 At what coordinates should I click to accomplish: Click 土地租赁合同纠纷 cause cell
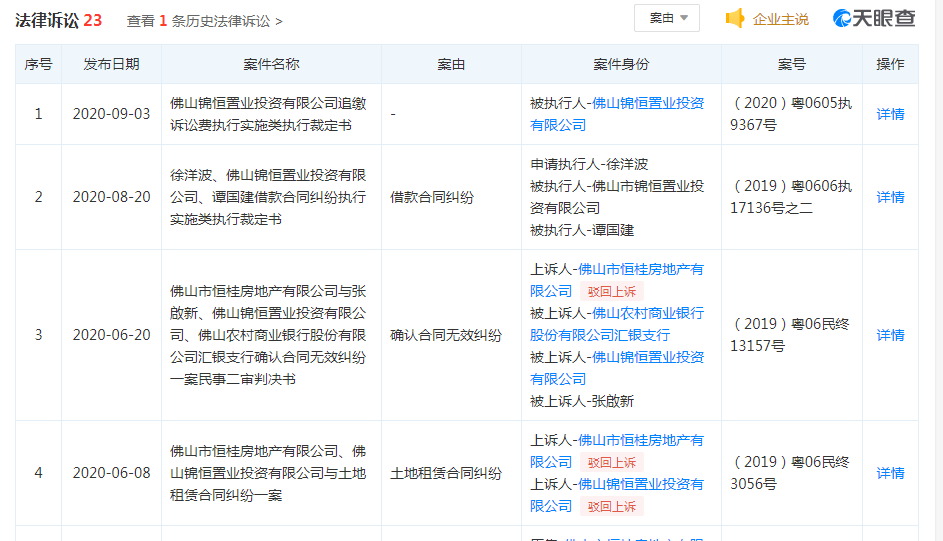[x=446, y=473]
